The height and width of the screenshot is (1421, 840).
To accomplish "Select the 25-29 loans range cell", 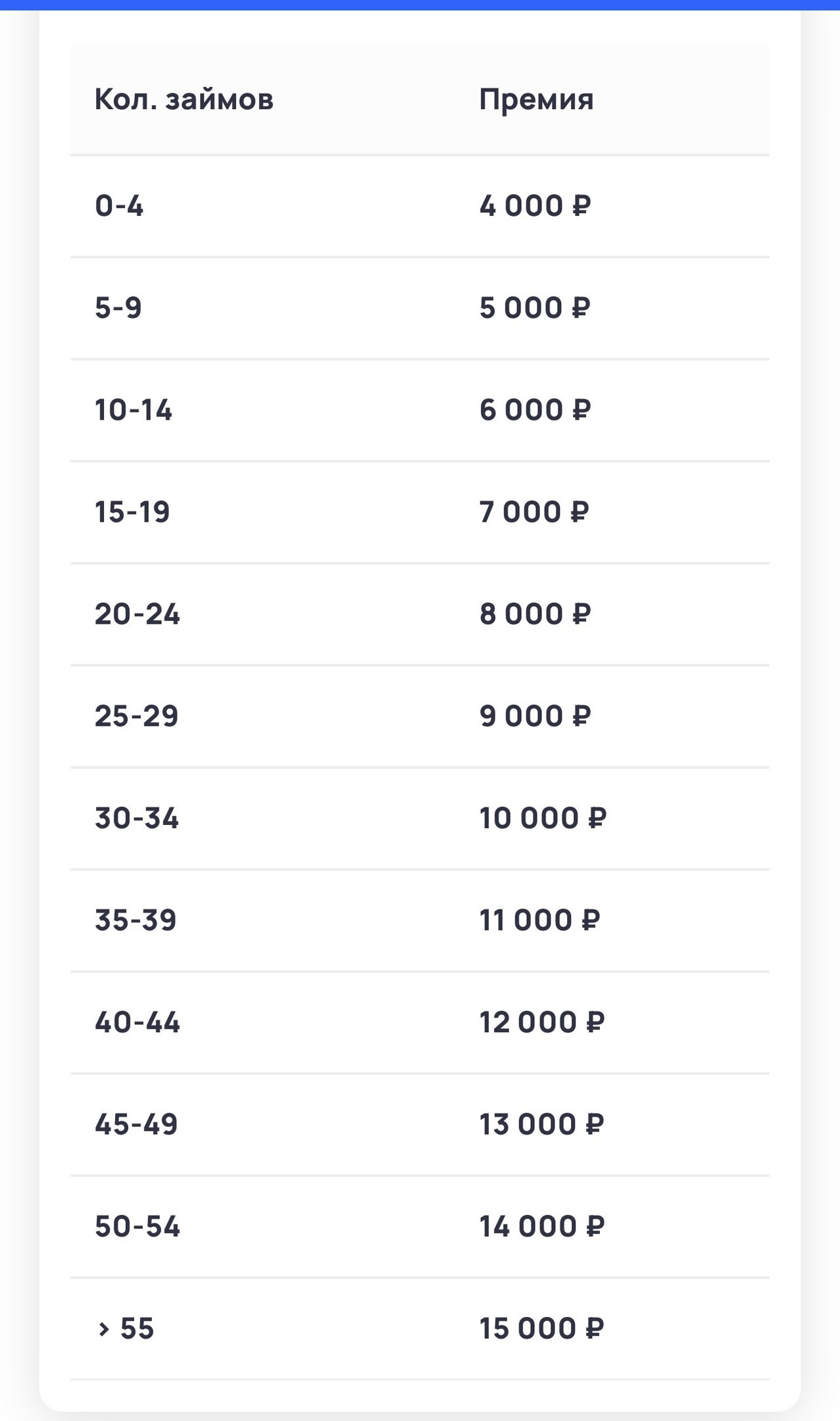I will coord(136,716).
